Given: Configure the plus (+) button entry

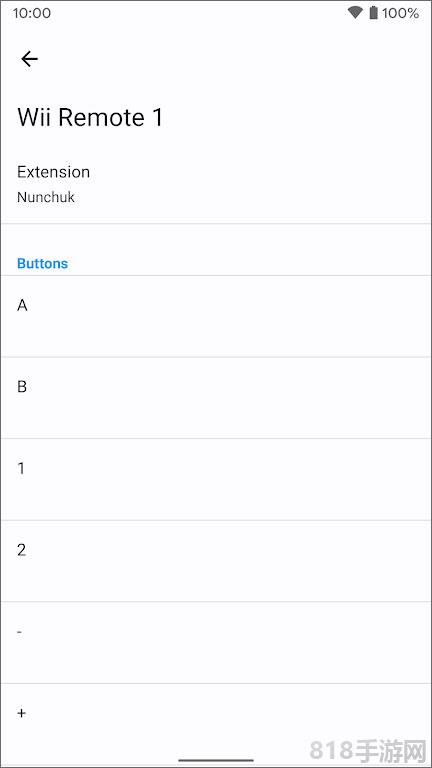Looking at the screenshot, I should tap(216, 724).
